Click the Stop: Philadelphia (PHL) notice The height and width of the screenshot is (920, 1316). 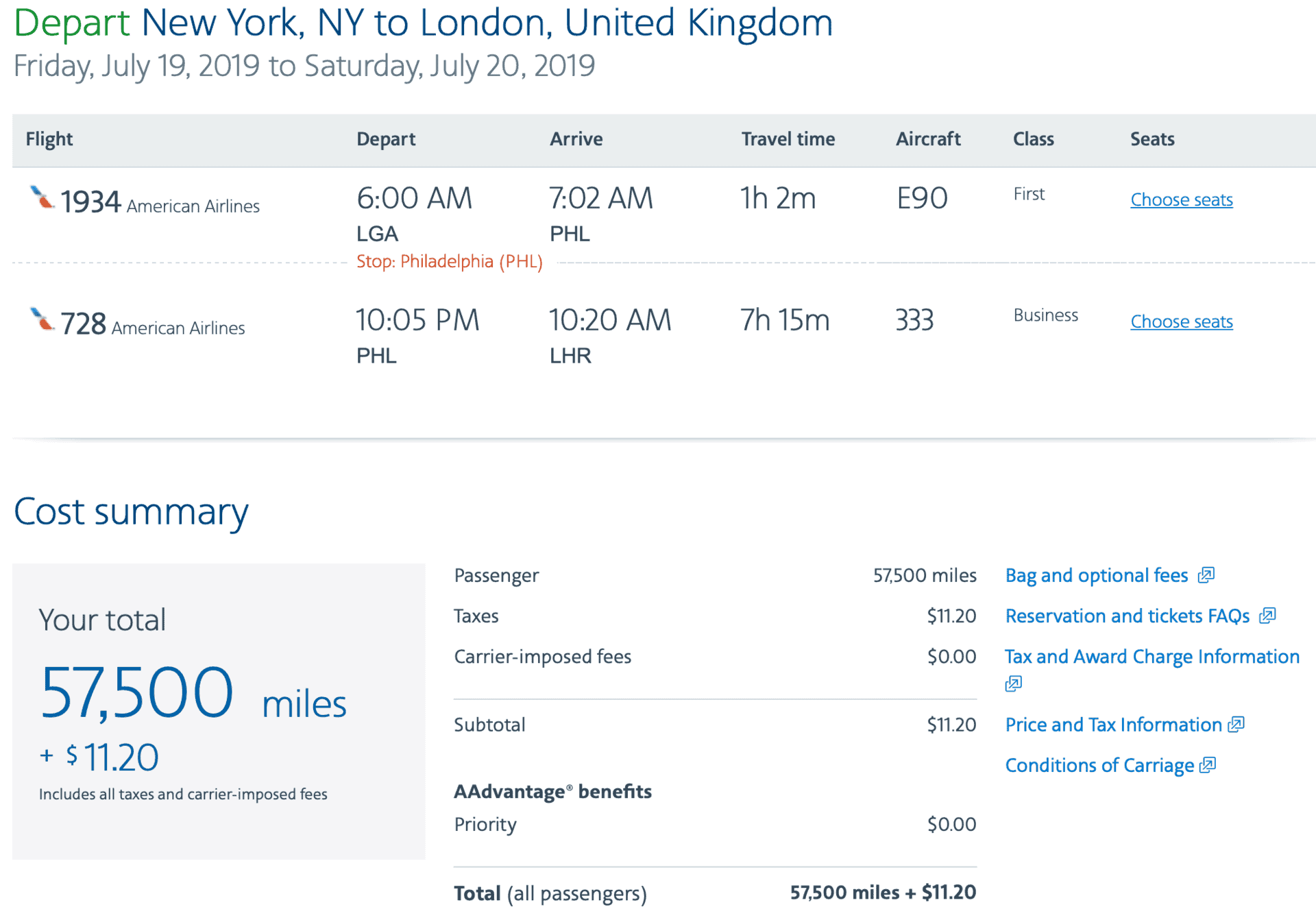tap(450, 261)
